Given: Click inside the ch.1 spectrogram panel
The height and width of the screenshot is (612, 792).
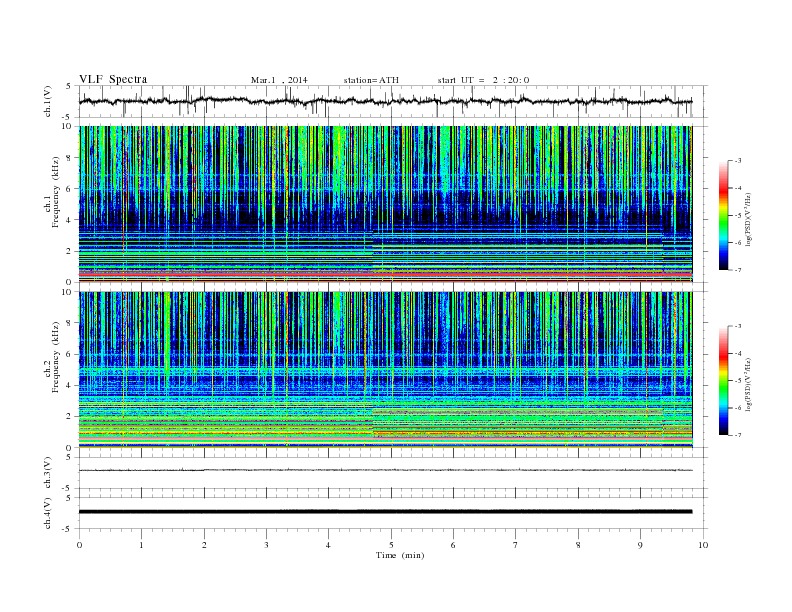Looking at the screenshot, I should (x=386, y=204).
